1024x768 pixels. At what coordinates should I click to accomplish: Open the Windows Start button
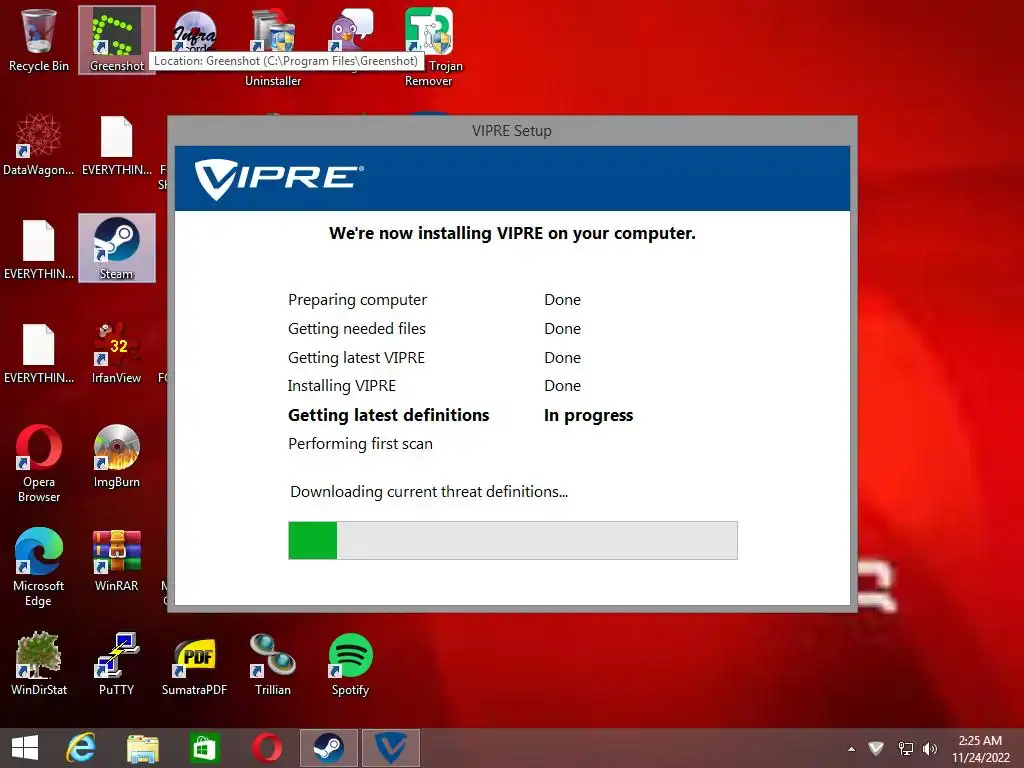tap(25, 748)
